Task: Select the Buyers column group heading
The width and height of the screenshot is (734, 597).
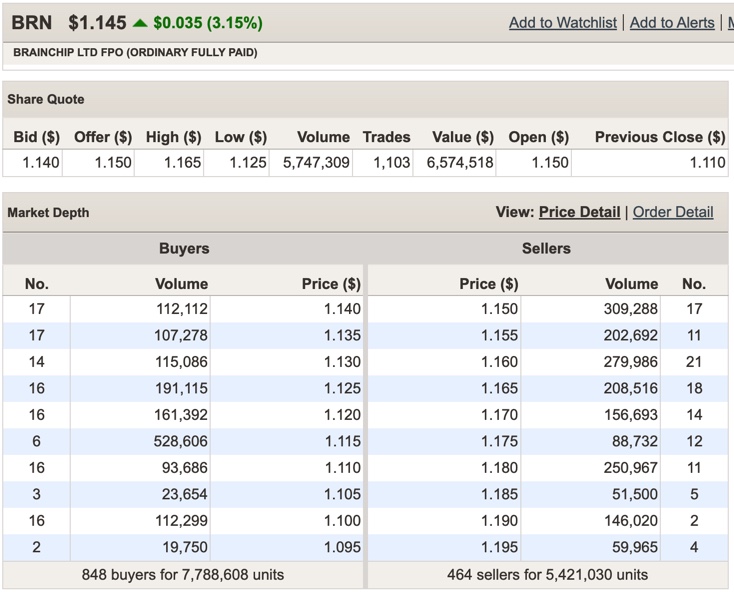Action: pyautogui.click(x=184, y=248)
